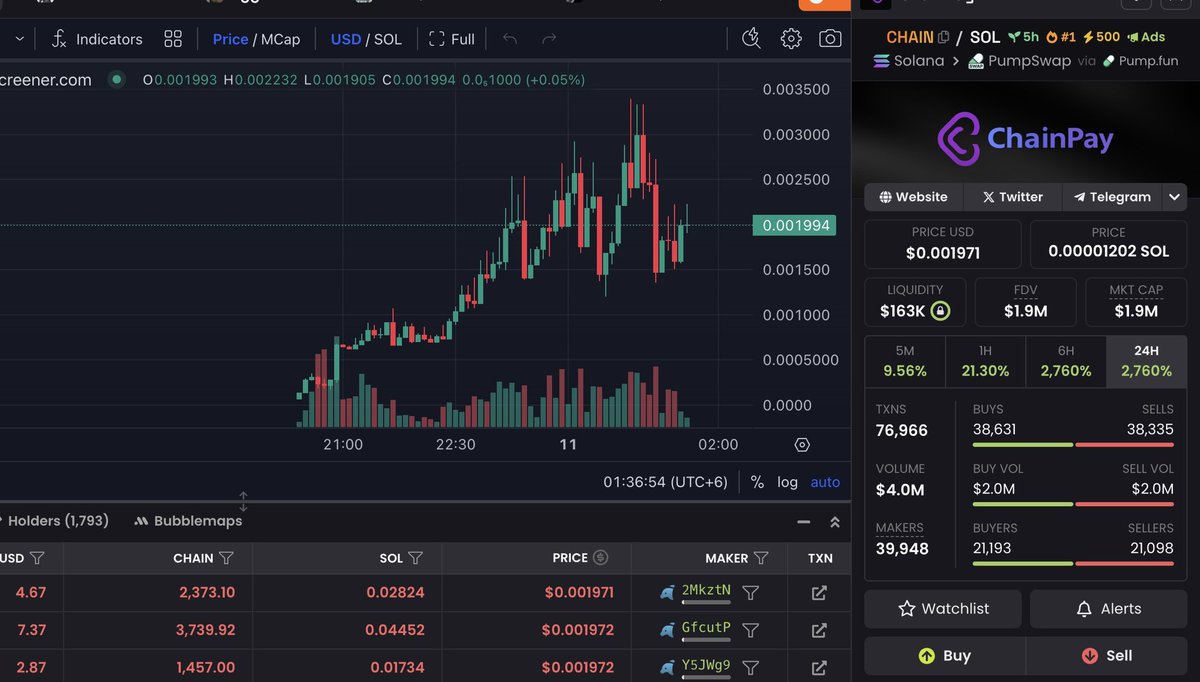Redo the chart action
Image resolution: width=1200 pixels, height=682 pixels.
pyautogui.click(x=548, y=39)
